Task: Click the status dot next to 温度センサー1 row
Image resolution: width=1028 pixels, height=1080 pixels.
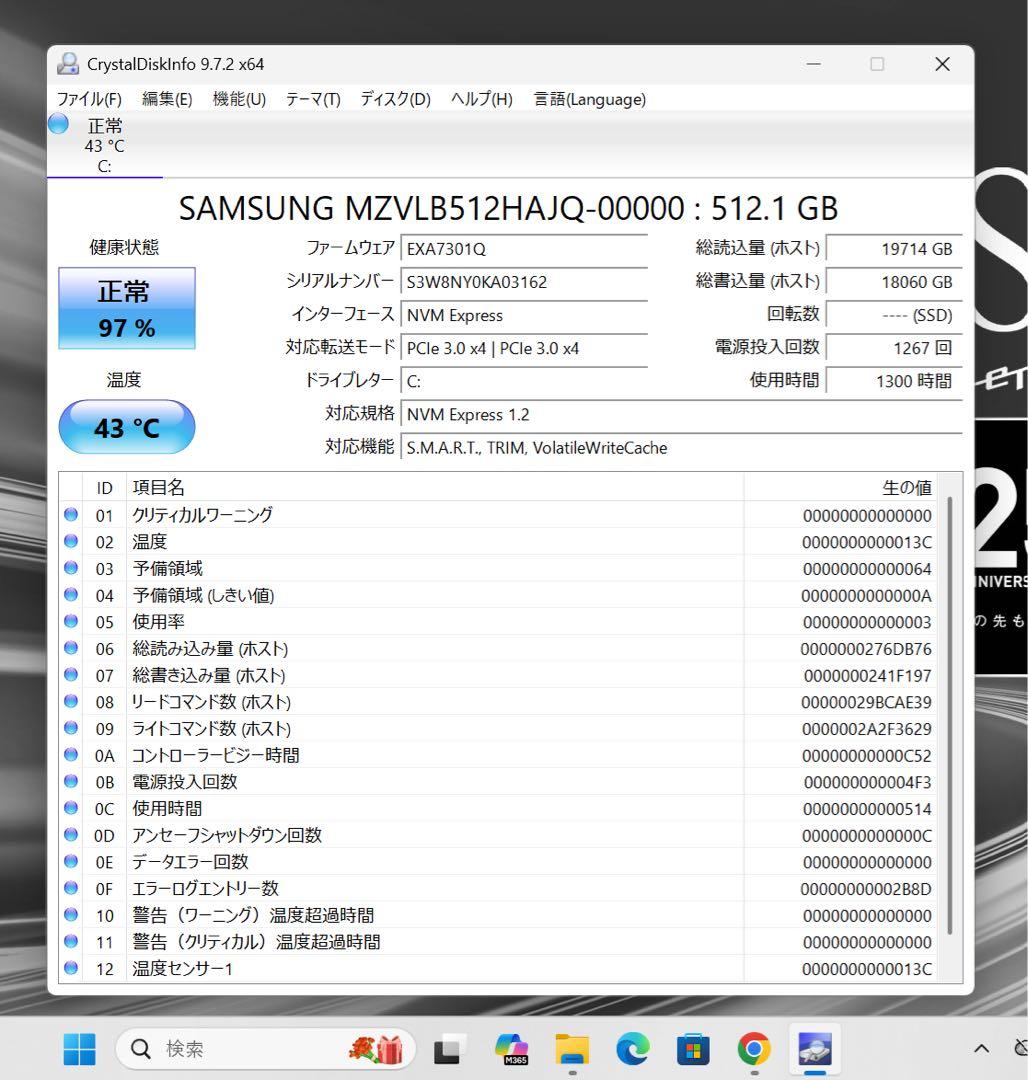Action: click(x=70, y=968)
